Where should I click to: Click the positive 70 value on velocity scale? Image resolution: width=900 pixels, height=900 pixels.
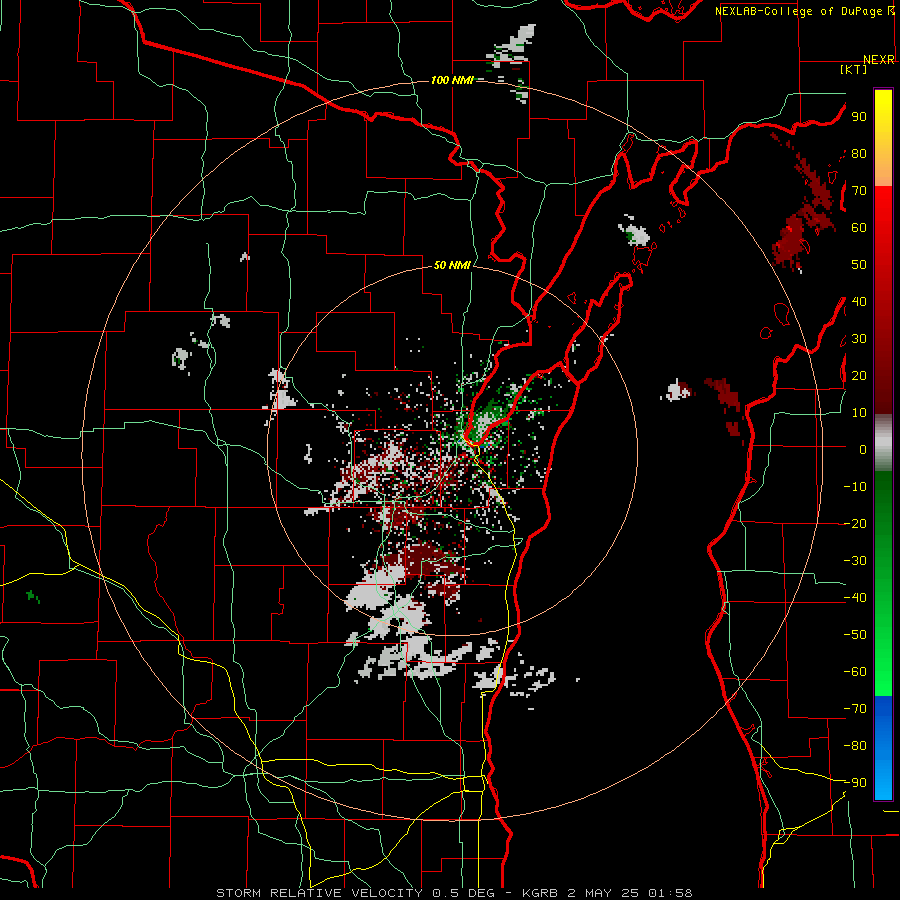(859, 191)
